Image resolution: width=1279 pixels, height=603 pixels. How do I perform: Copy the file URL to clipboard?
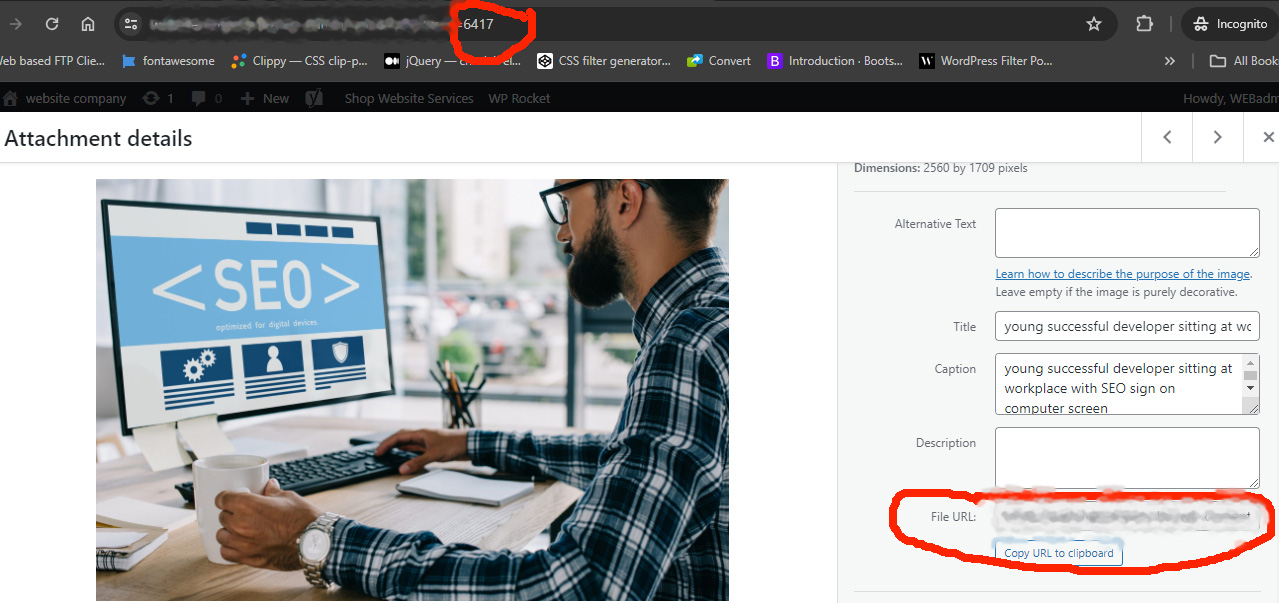pyautogui.click(x=1059, y=553)
